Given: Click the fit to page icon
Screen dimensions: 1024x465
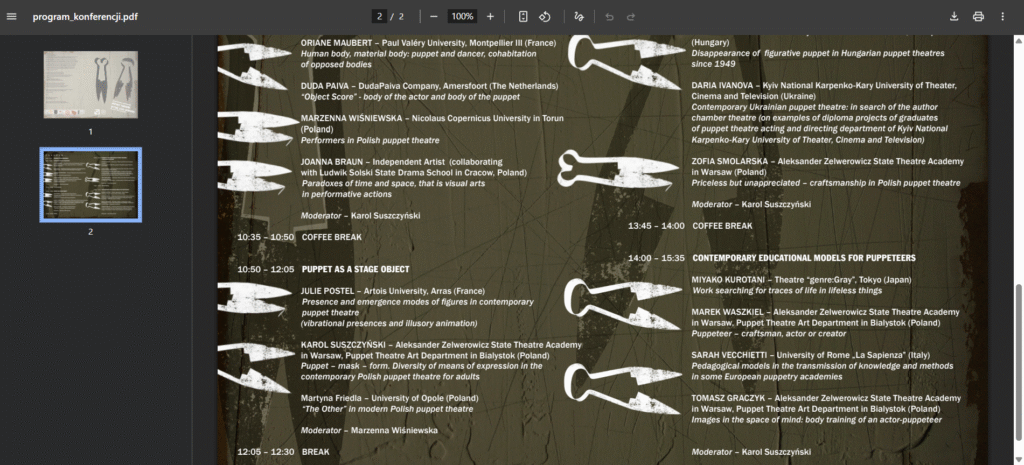Looking at the screenshot, I should pyautogui.click(x=523, y=17).
